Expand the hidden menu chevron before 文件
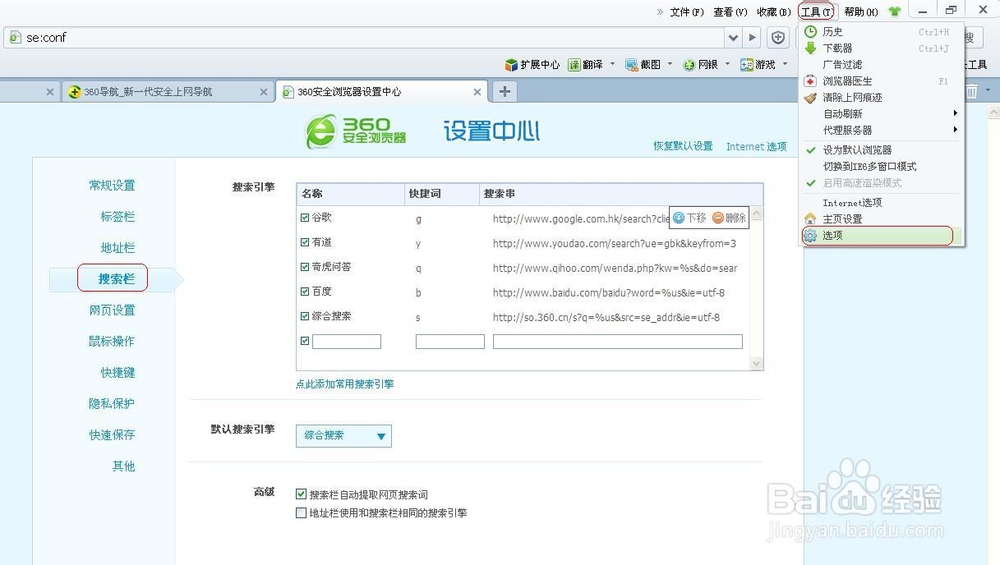Image resolution: width=1000 pixels, height=565 pixels. 659,11
